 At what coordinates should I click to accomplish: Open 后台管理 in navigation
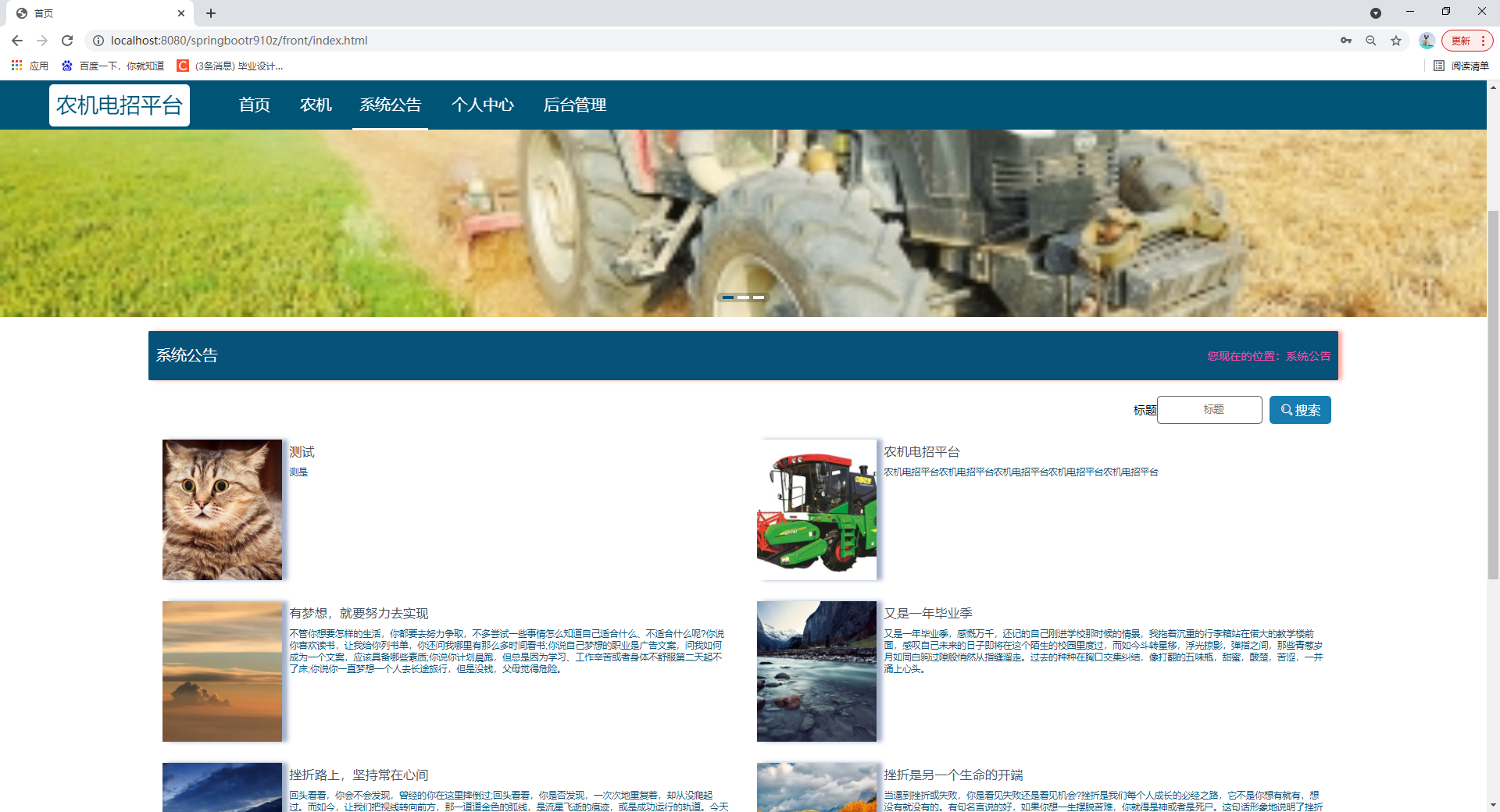[x=575, y=105]
